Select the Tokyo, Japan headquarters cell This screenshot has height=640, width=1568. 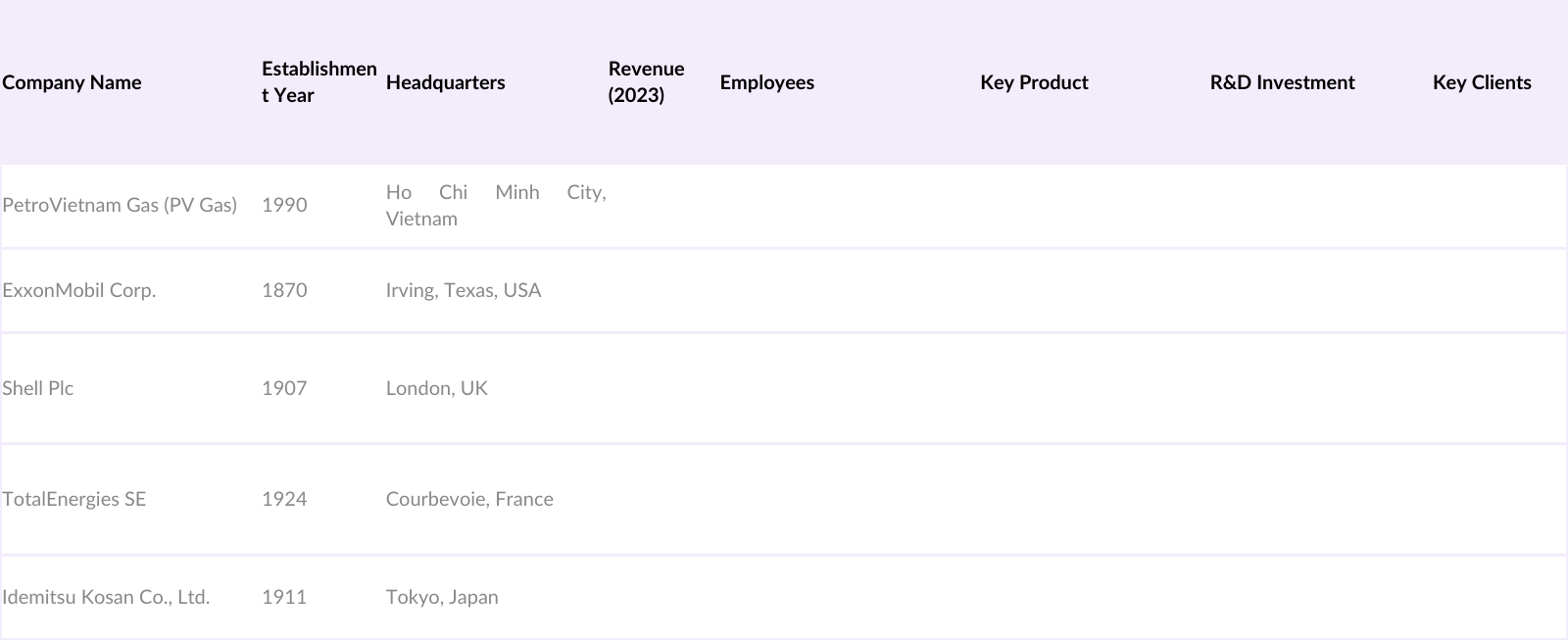pos(442,597)
